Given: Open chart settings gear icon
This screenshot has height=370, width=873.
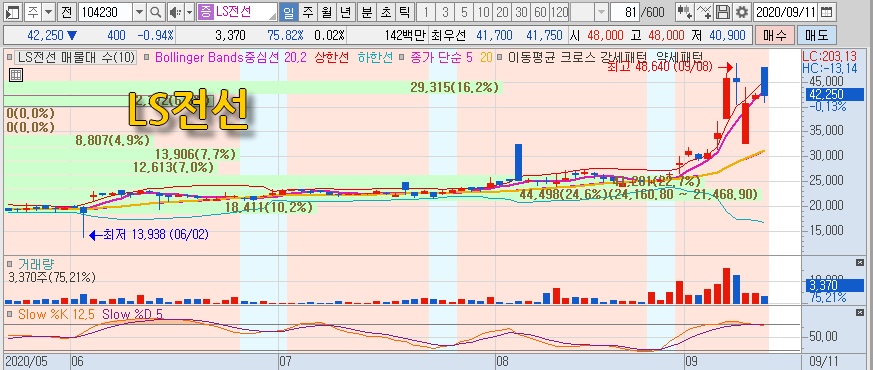Looking at the screenshot, I should point(741,12).
